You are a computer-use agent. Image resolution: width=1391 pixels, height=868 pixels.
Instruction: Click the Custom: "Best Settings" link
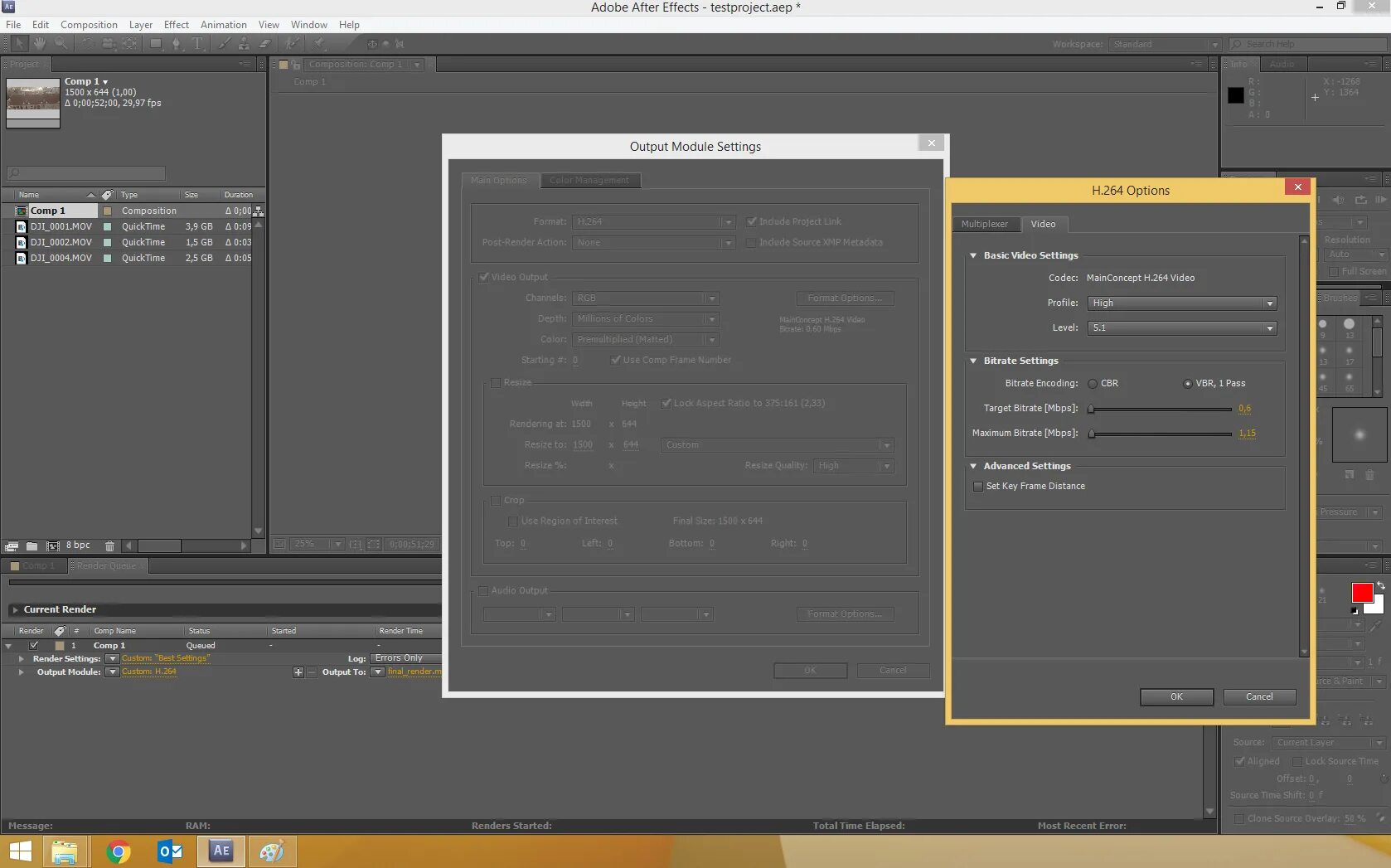coord(166,658)
